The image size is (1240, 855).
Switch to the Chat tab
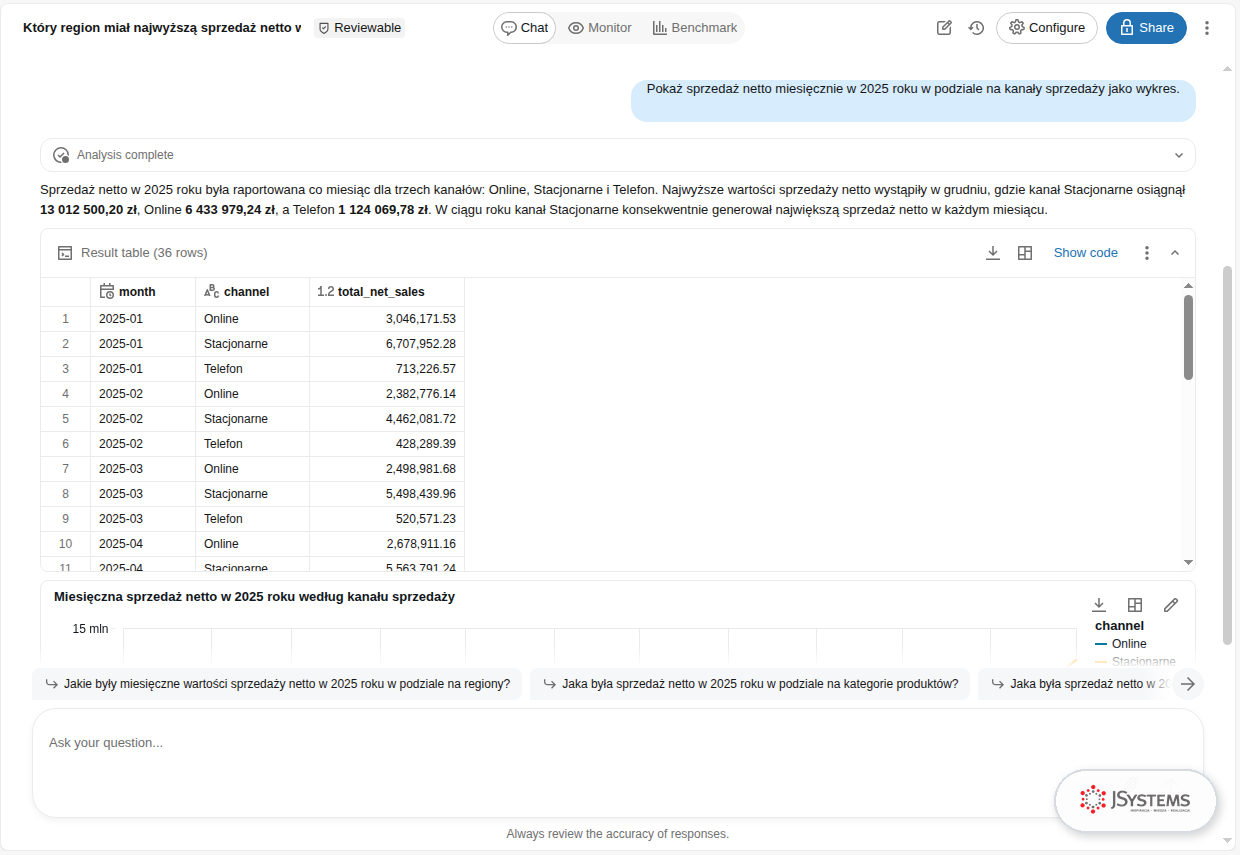(x=525, y=28)
